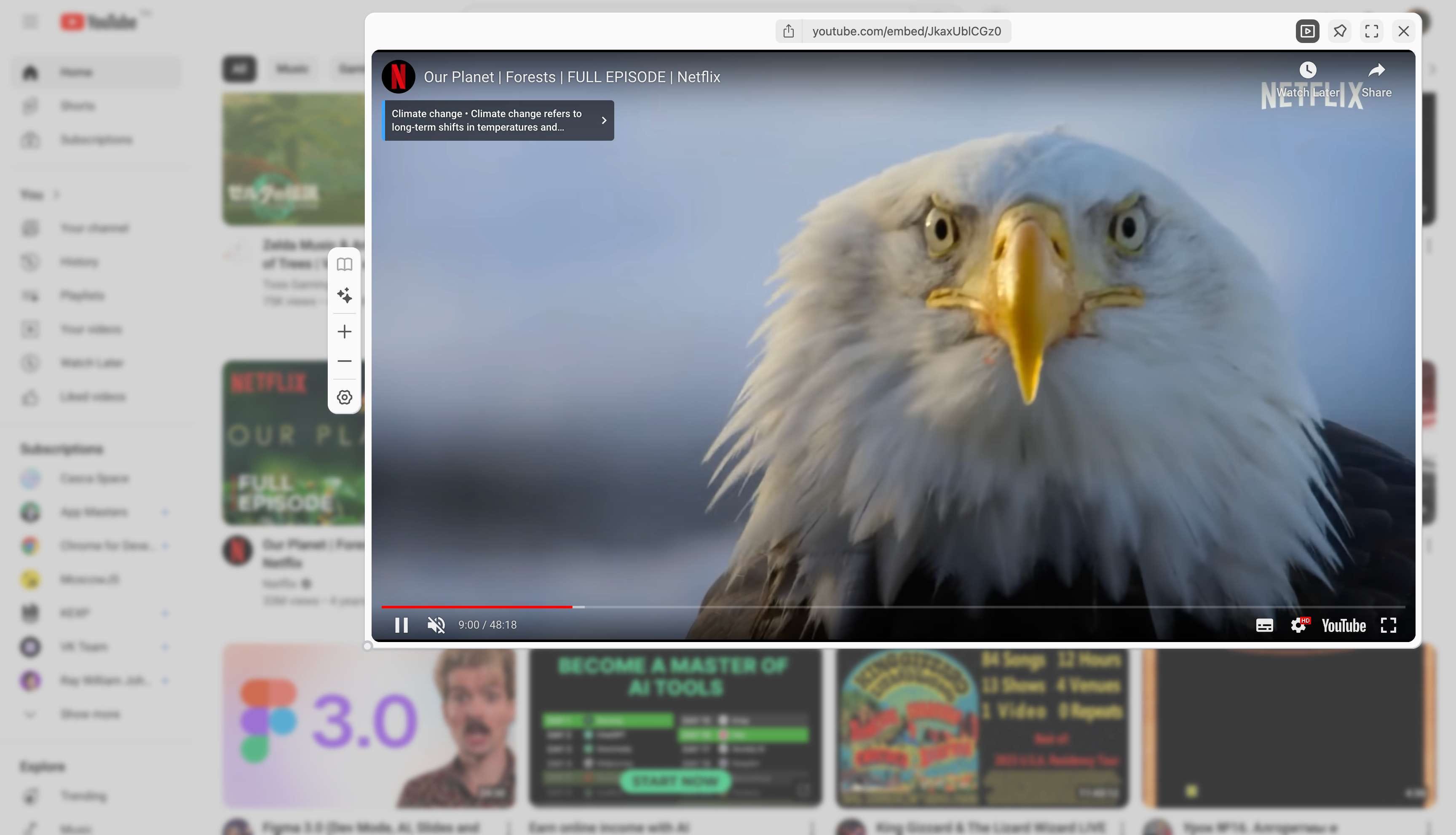Click the picture-in-picture player icon in header
1456x835 pixels.
point(1307,31)
